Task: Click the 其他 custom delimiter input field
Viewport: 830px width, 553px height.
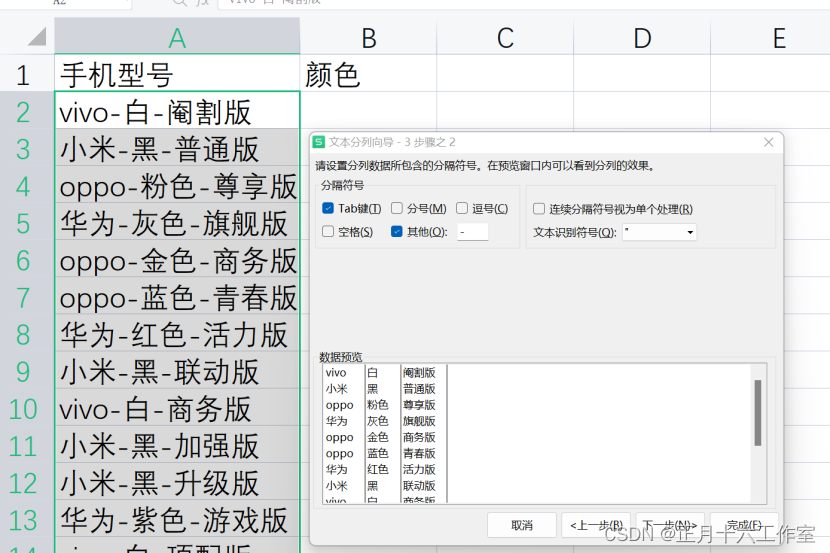Action: [473, 232]
